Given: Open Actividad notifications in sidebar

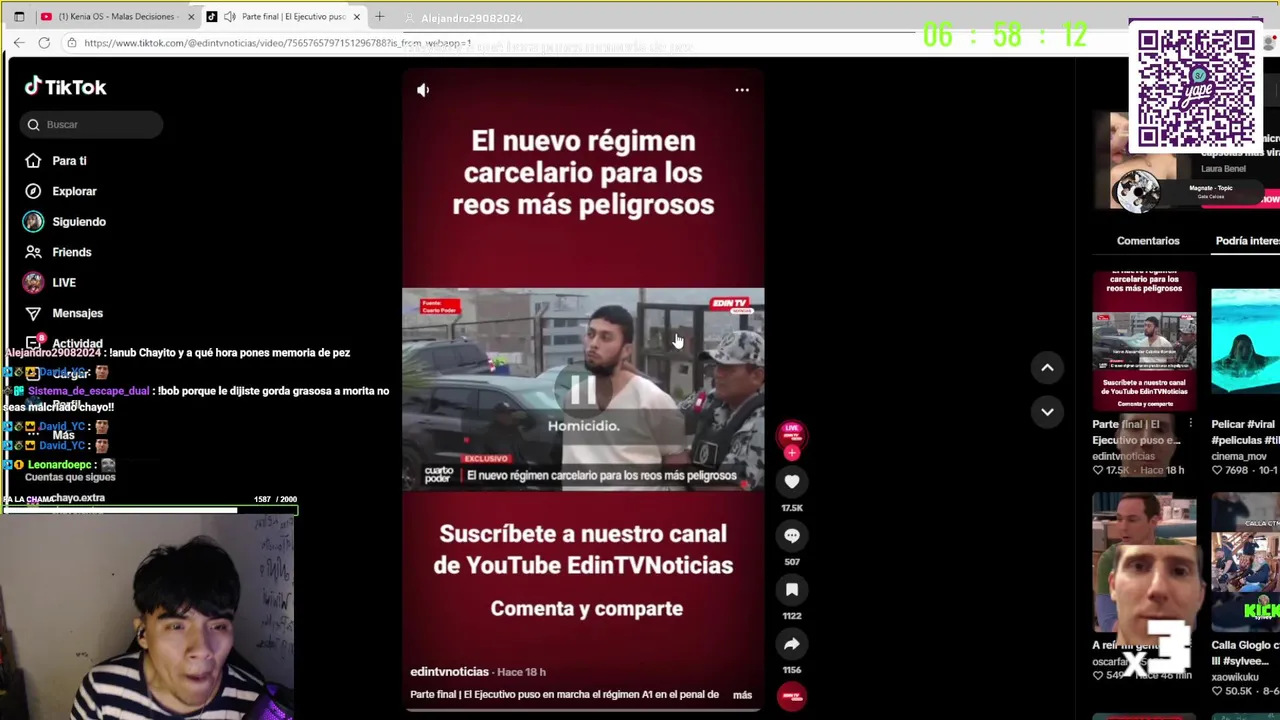Looking at the screenshot, I should point(77,343).
